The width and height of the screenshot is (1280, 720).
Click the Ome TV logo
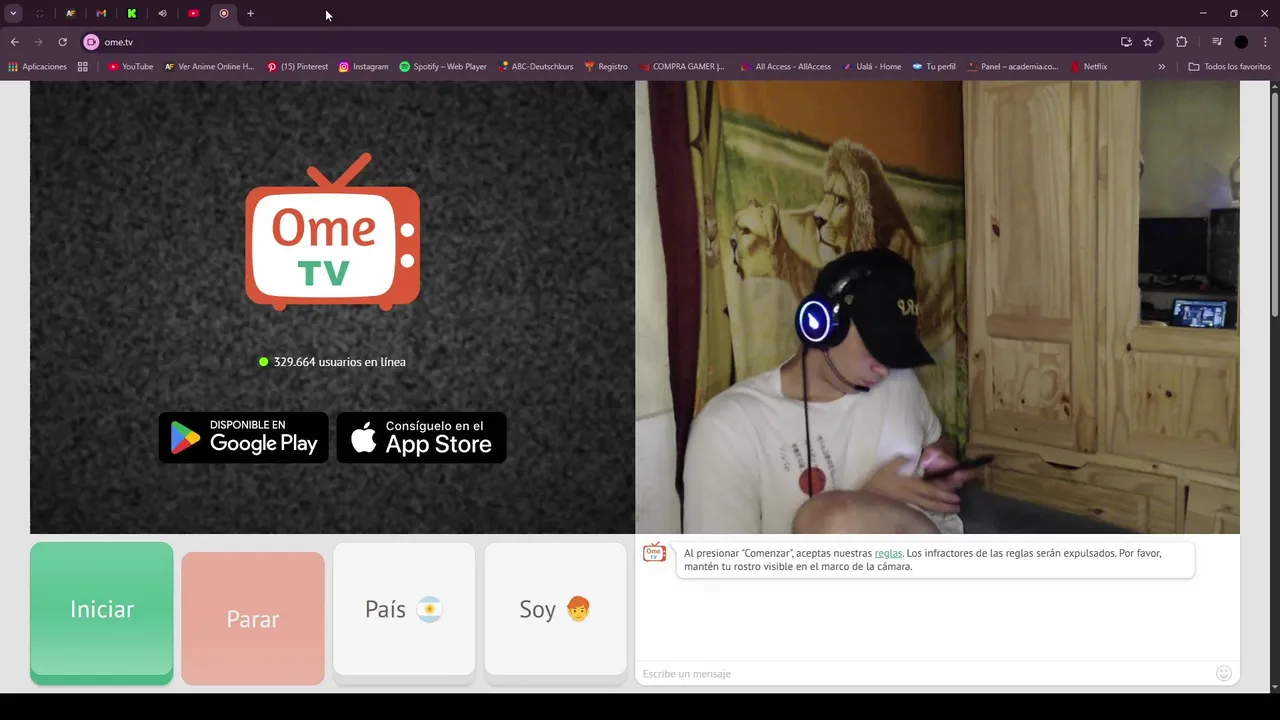tap(332, 232)
